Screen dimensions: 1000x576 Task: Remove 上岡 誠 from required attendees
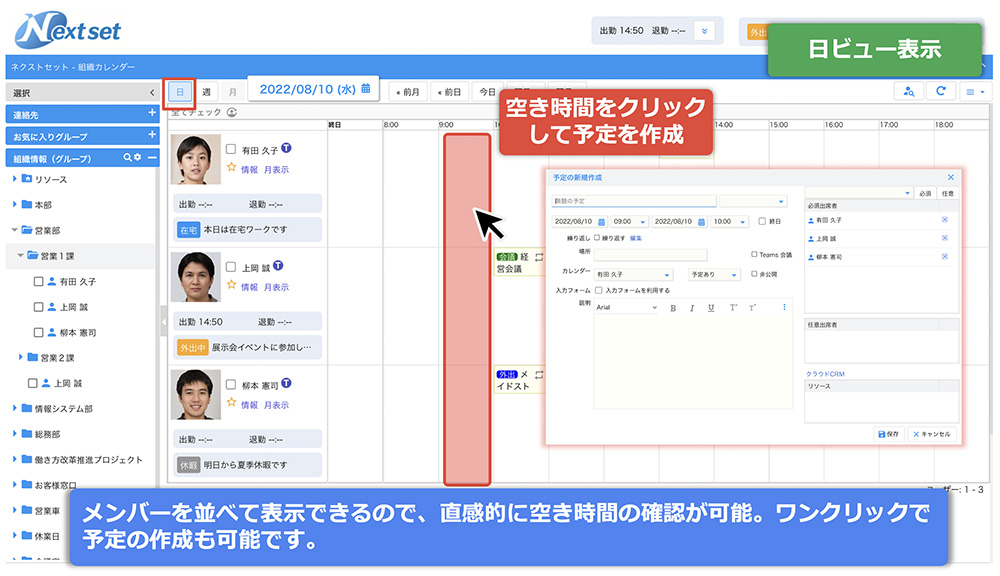(x=945, y=239)
